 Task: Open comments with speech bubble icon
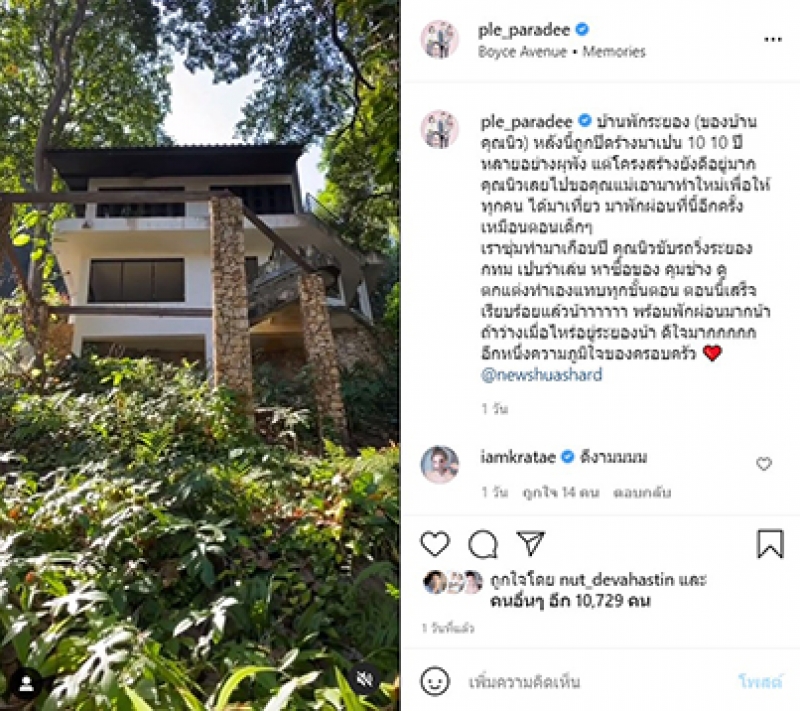tap(483, 544)
